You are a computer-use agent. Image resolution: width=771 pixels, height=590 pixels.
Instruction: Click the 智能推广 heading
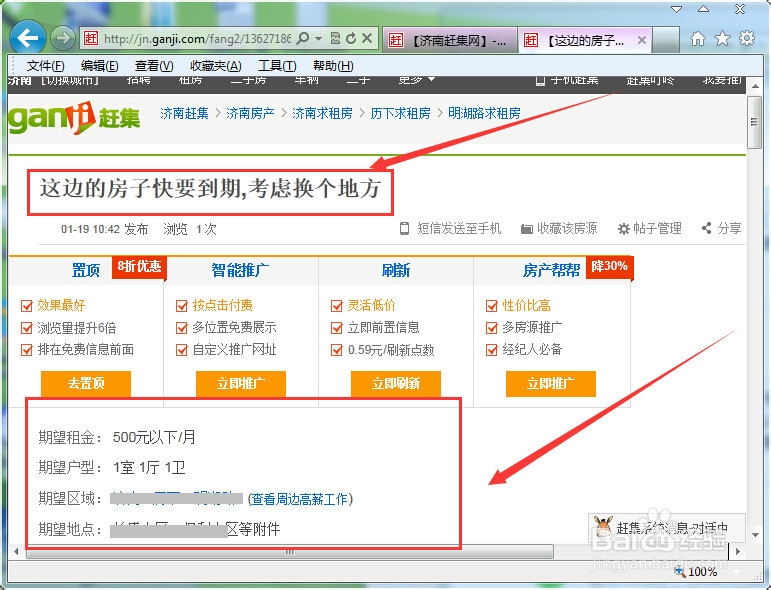pos(240,270)
